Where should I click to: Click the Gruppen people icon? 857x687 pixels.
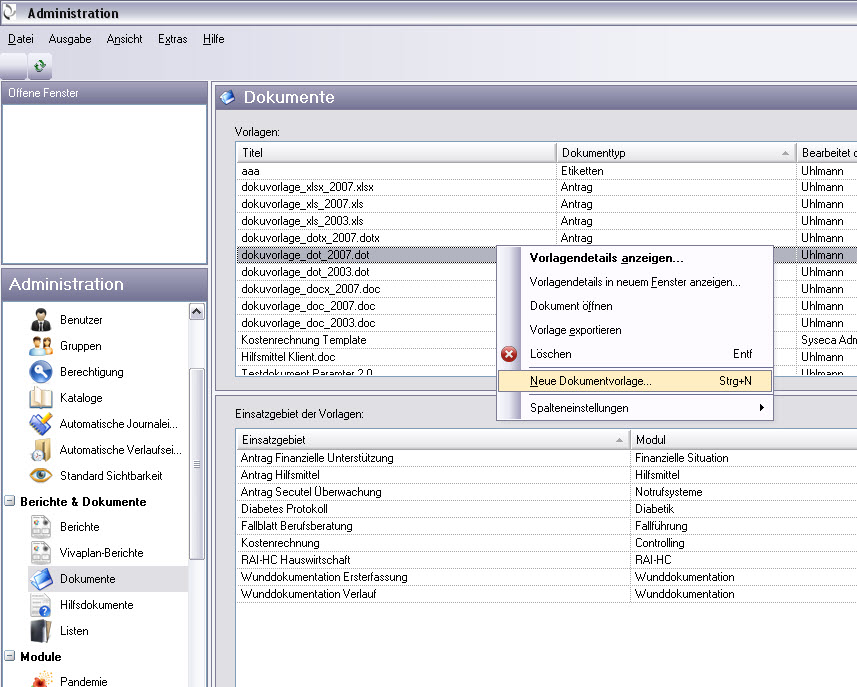pos(41,346)
